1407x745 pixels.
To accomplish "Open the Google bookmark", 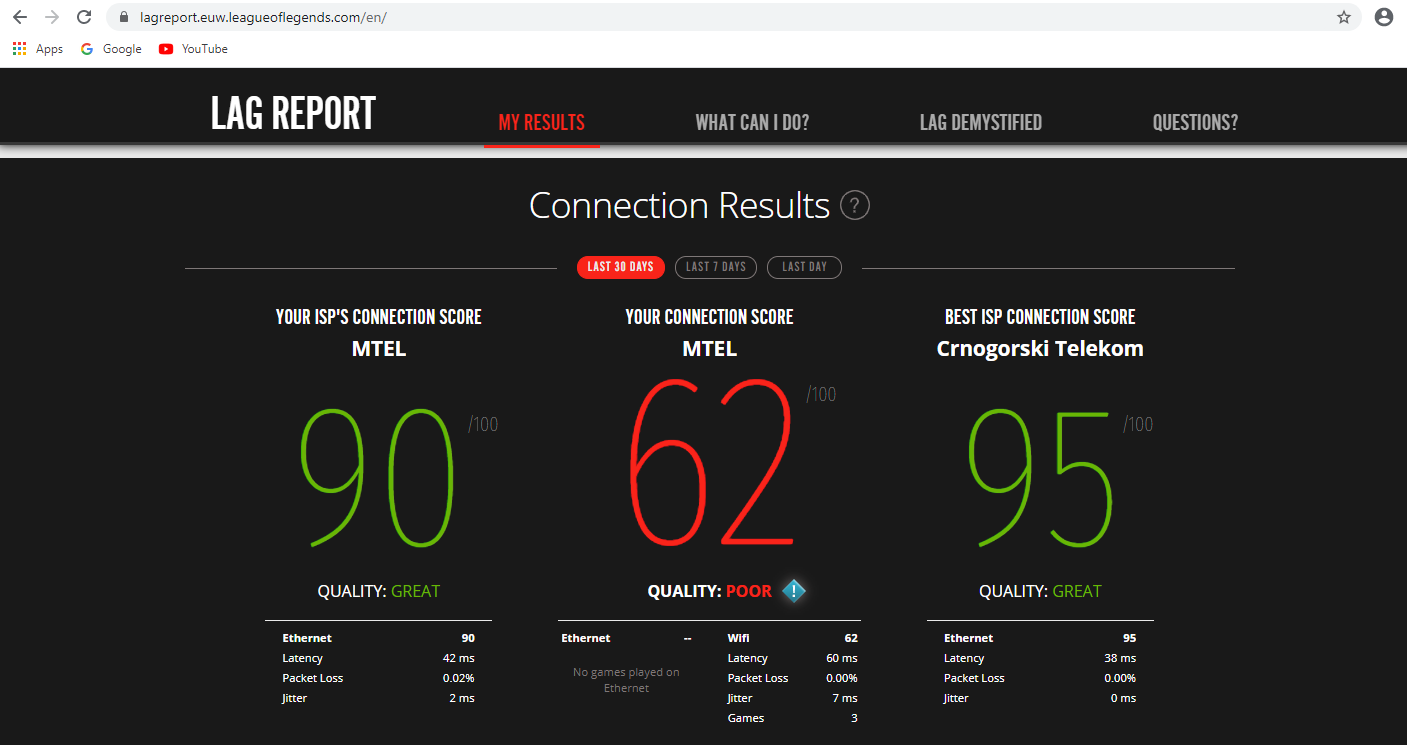I will (x=111, y=49).
